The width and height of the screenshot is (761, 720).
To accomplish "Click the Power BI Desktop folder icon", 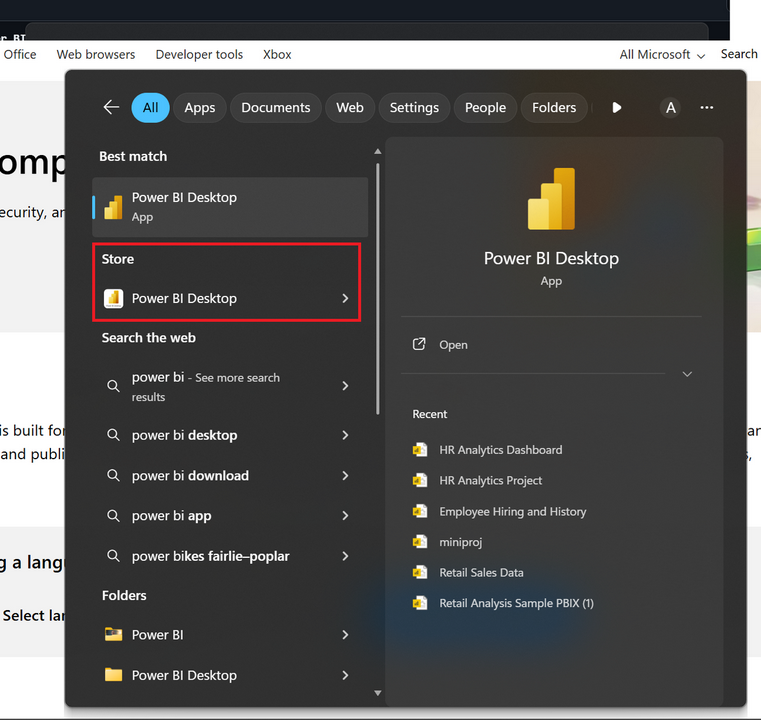I will point(114,674).
